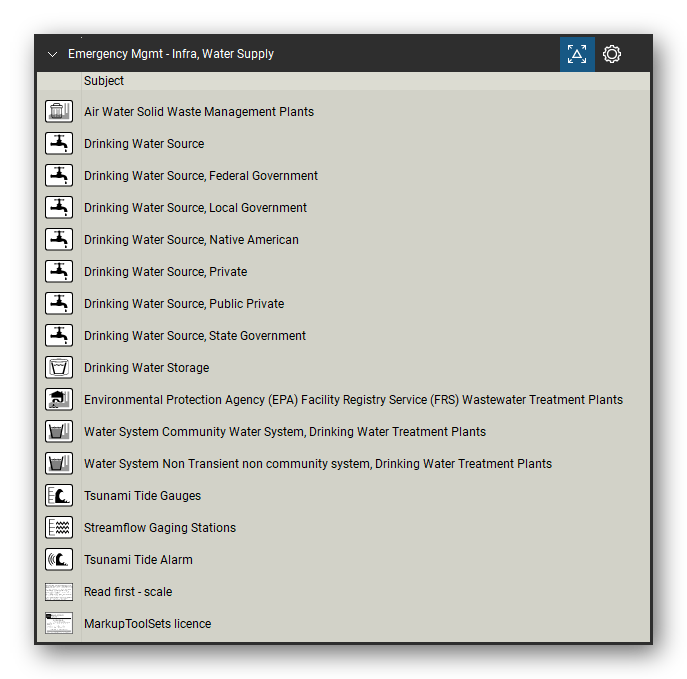
Task: Select Drinking Water Source, Public Private icon
Action: 59,303
